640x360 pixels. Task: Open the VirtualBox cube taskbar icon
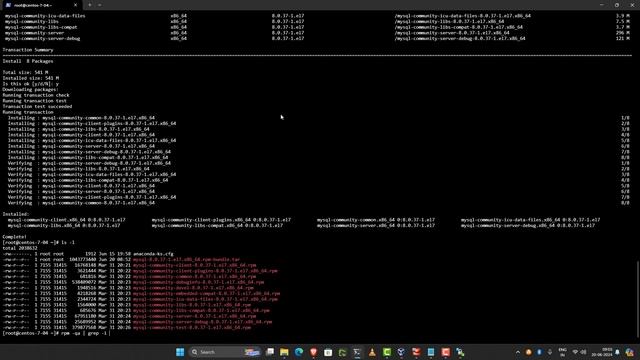coord(401,352)
